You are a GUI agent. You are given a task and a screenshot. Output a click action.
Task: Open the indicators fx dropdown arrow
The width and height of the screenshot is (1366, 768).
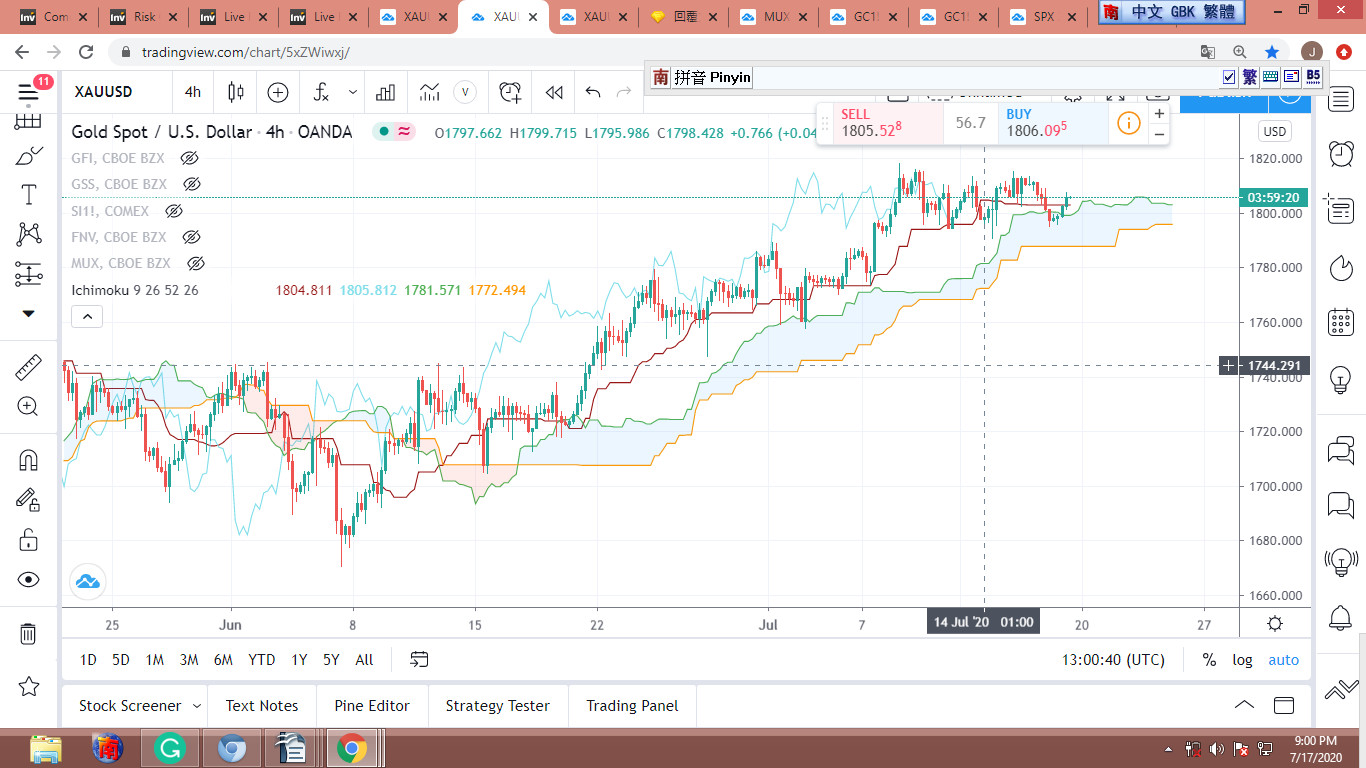click(353, 92)
